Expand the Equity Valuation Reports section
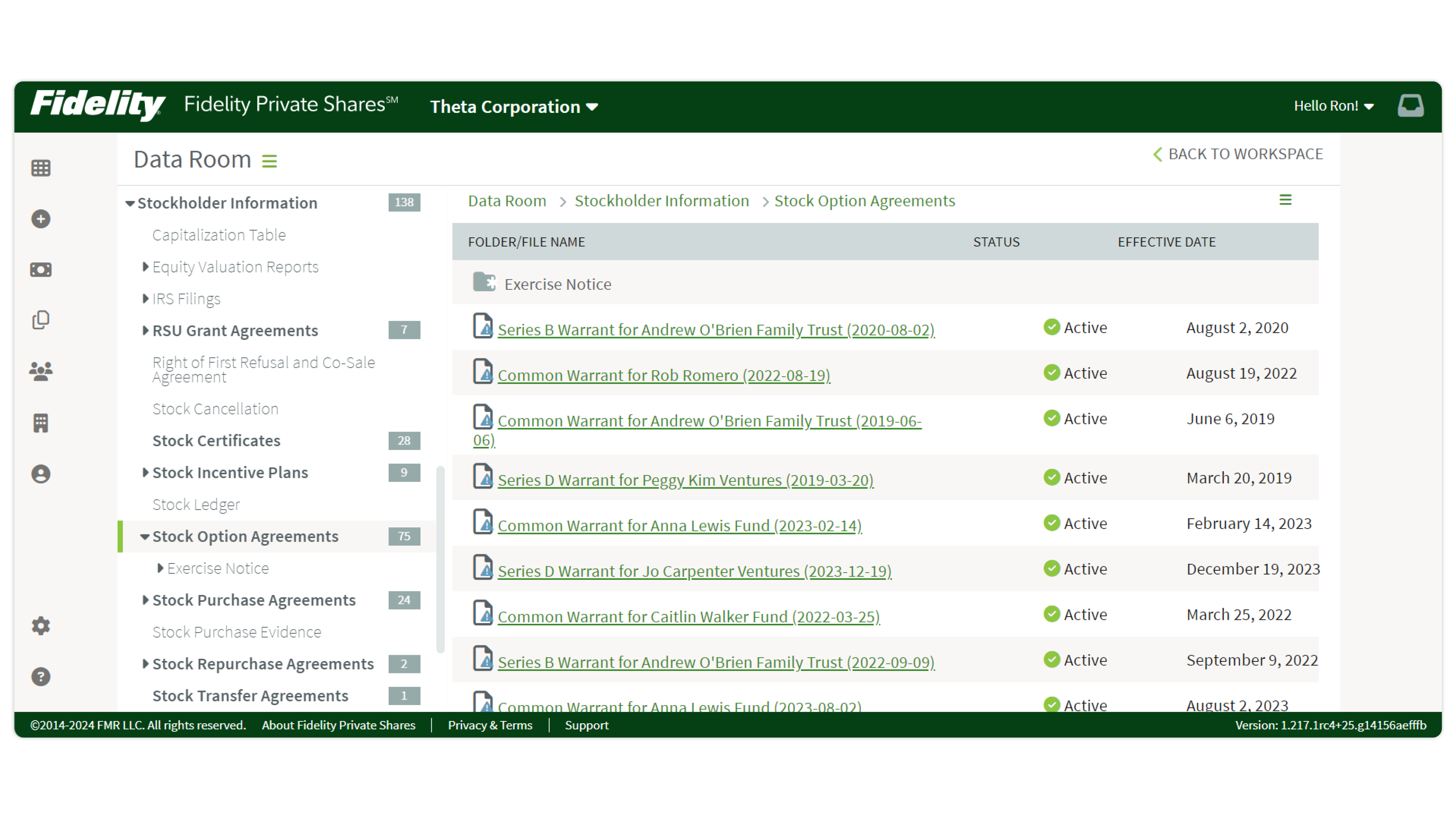Screen dimensions: 1456x819 (x=146, y=267)
